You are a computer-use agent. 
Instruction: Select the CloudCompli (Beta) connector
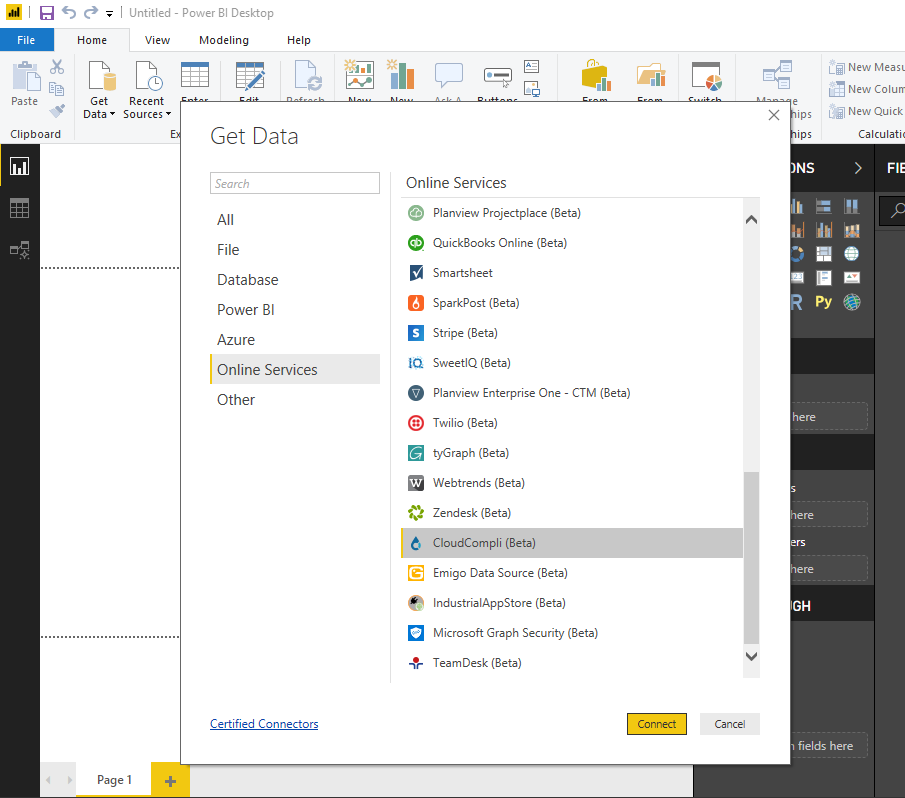[x=572, y=543]
